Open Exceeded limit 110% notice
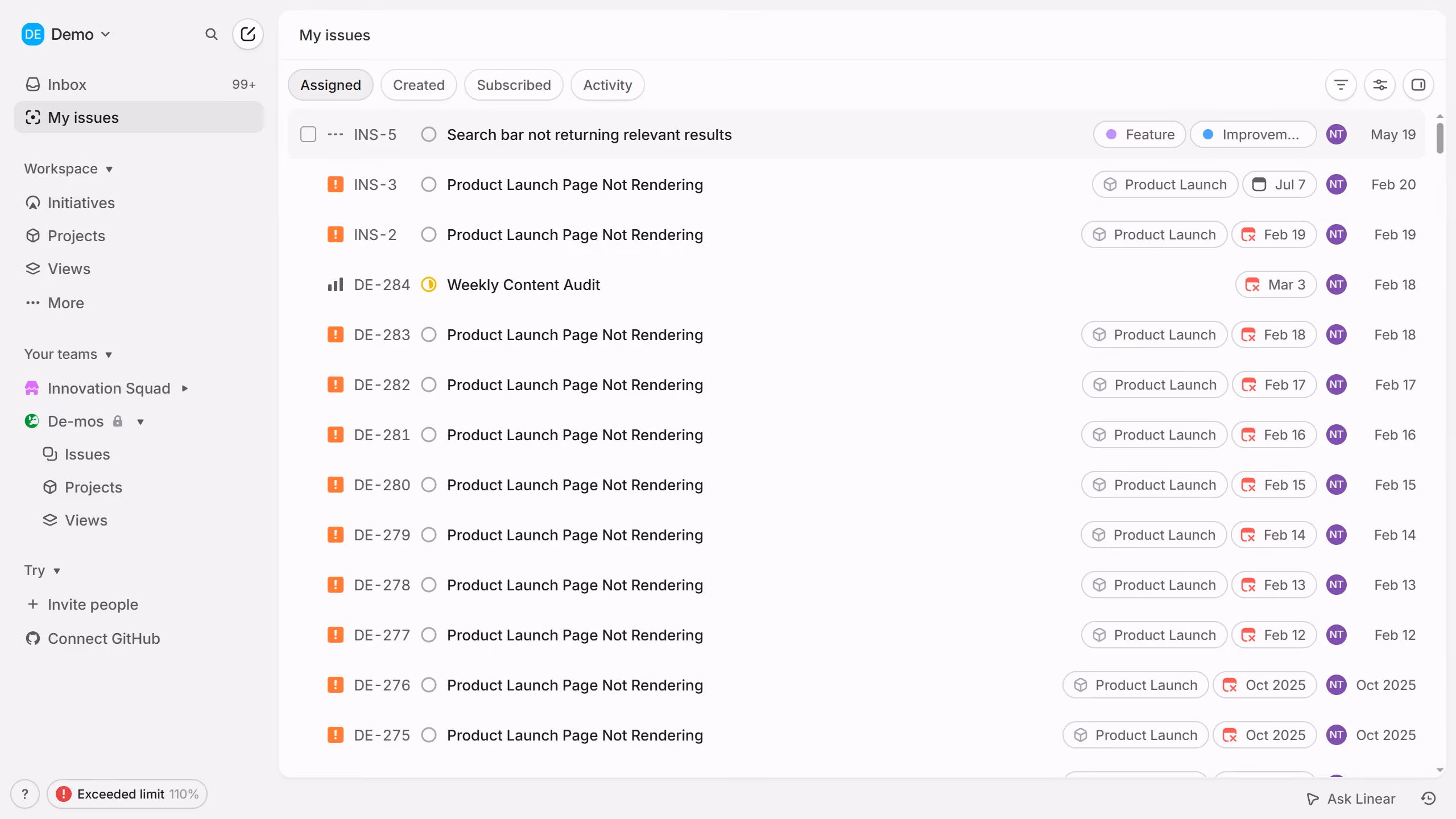 (x=127, y=794)
